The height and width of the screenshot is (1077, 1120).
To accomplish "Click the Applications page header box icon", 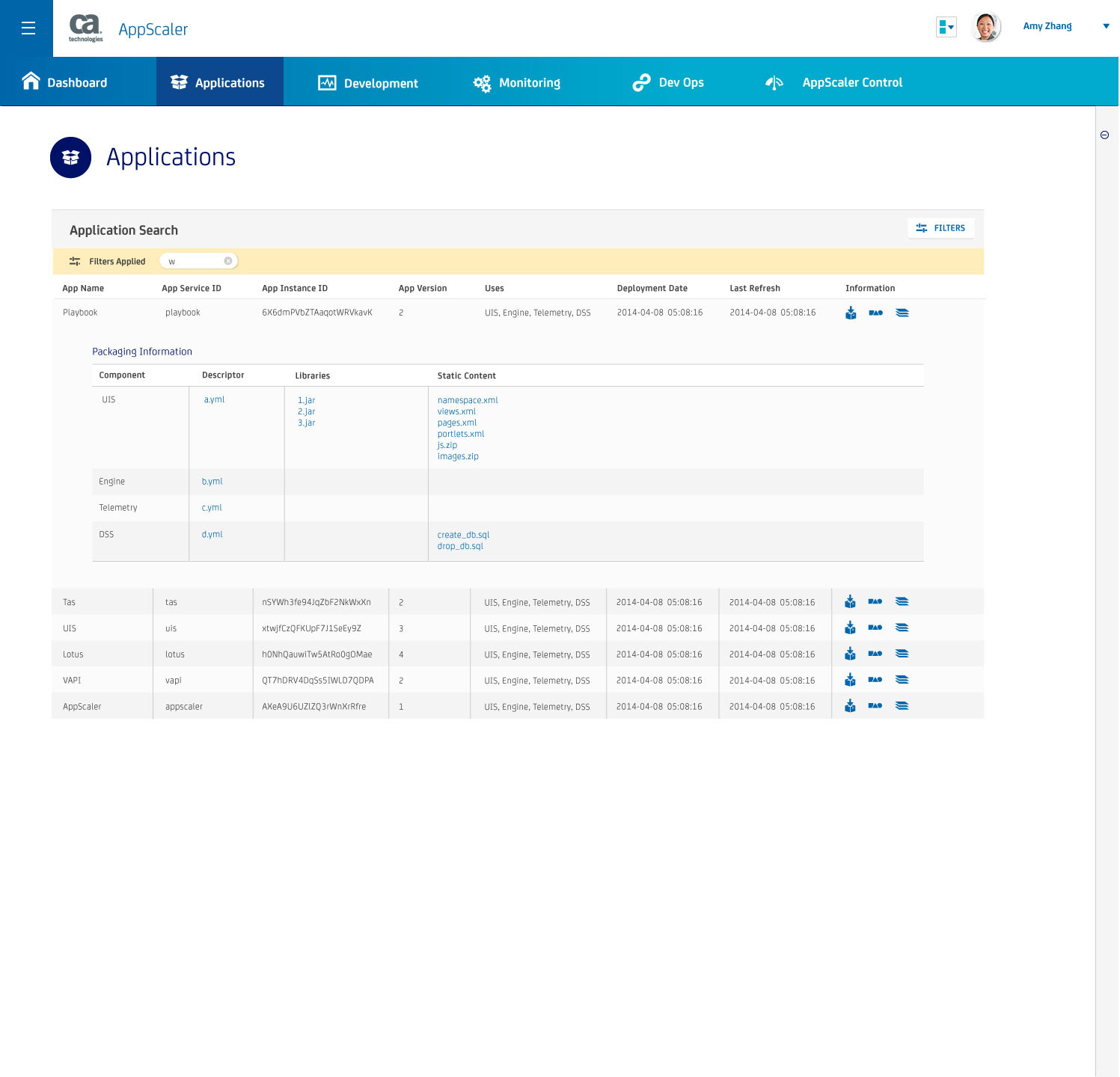I will pos(70,157).
